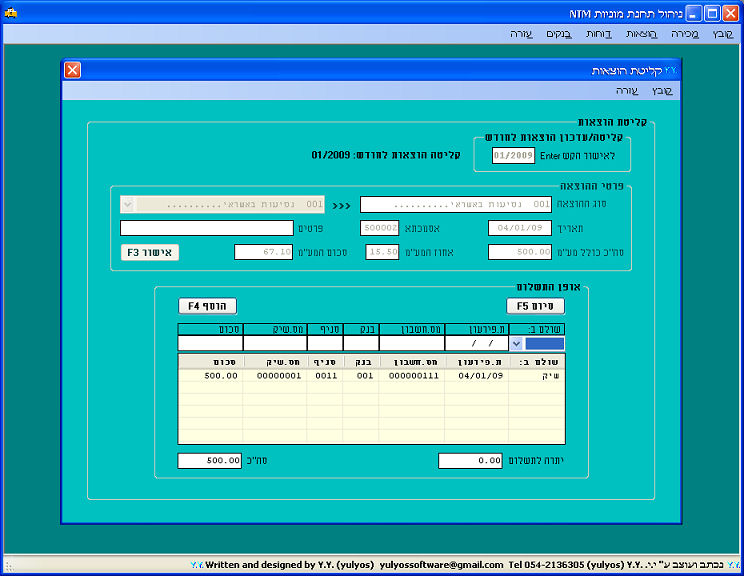Screen dimensions: 744x576
Task: Click the מס.חשבון grid column header
Action: pos(412,362)
